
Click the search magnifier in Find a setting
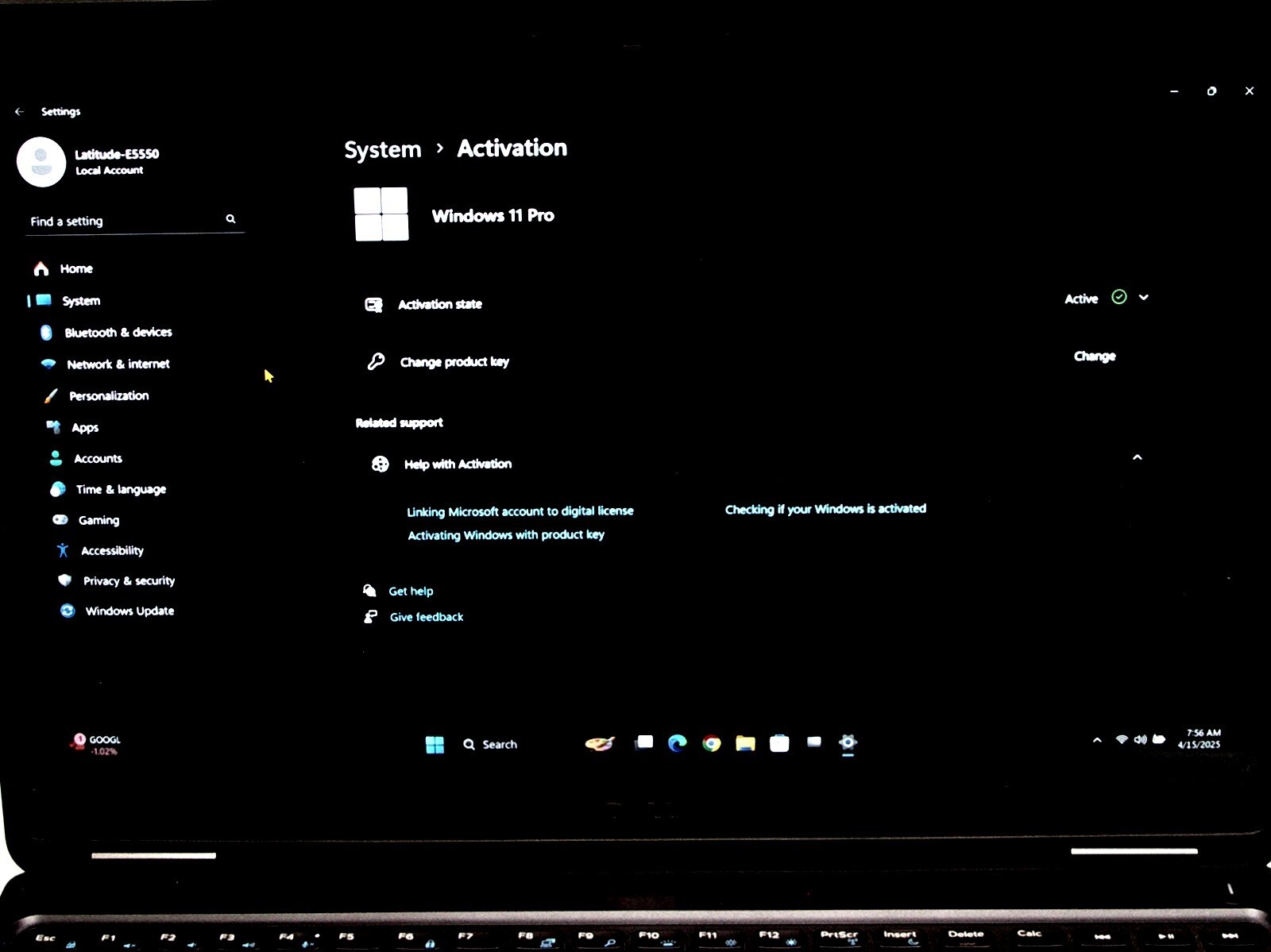coord(230,218)
